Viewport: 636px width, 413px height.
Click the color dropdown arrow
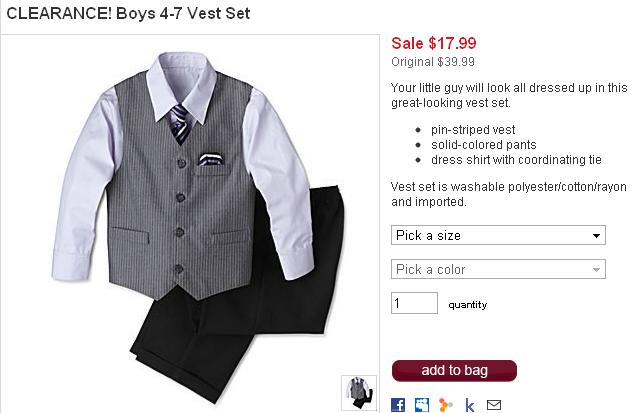pyautogui.click(x=596, y=270)
